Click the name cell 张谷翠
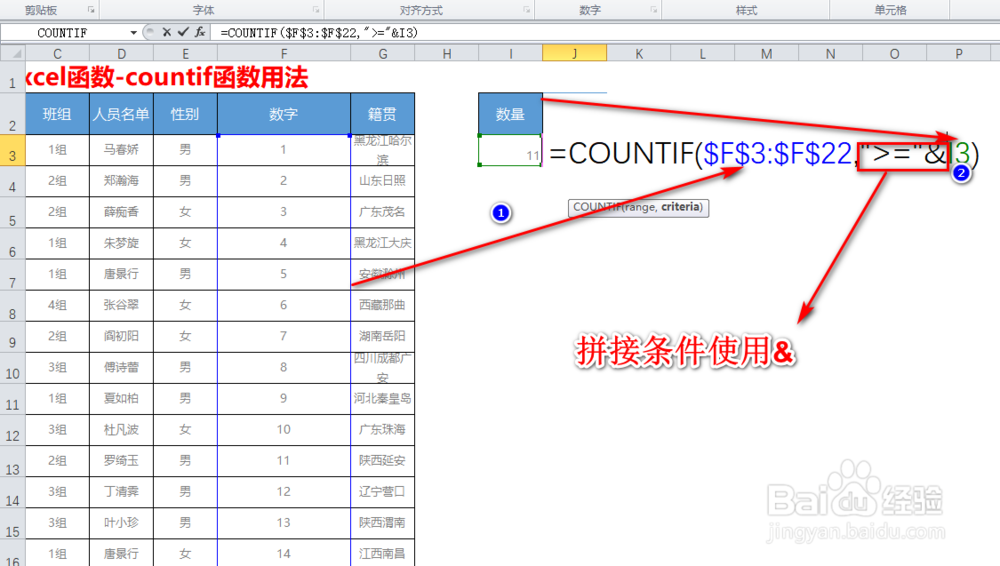The width and height of the screenshot is (1000, 566). [121, 306]
